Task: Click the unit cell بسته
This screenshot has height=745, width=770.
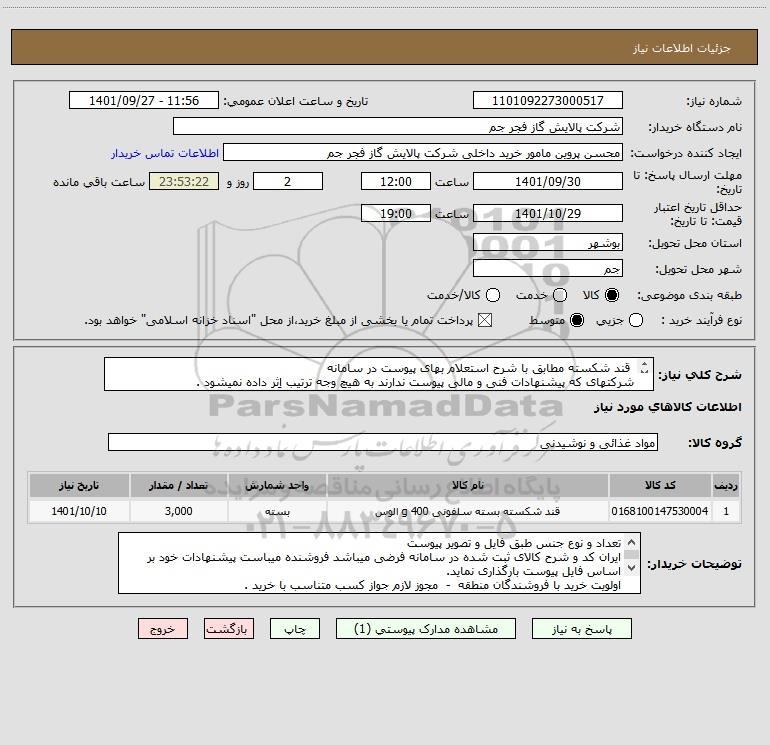Action: click(x=277, y=511)
